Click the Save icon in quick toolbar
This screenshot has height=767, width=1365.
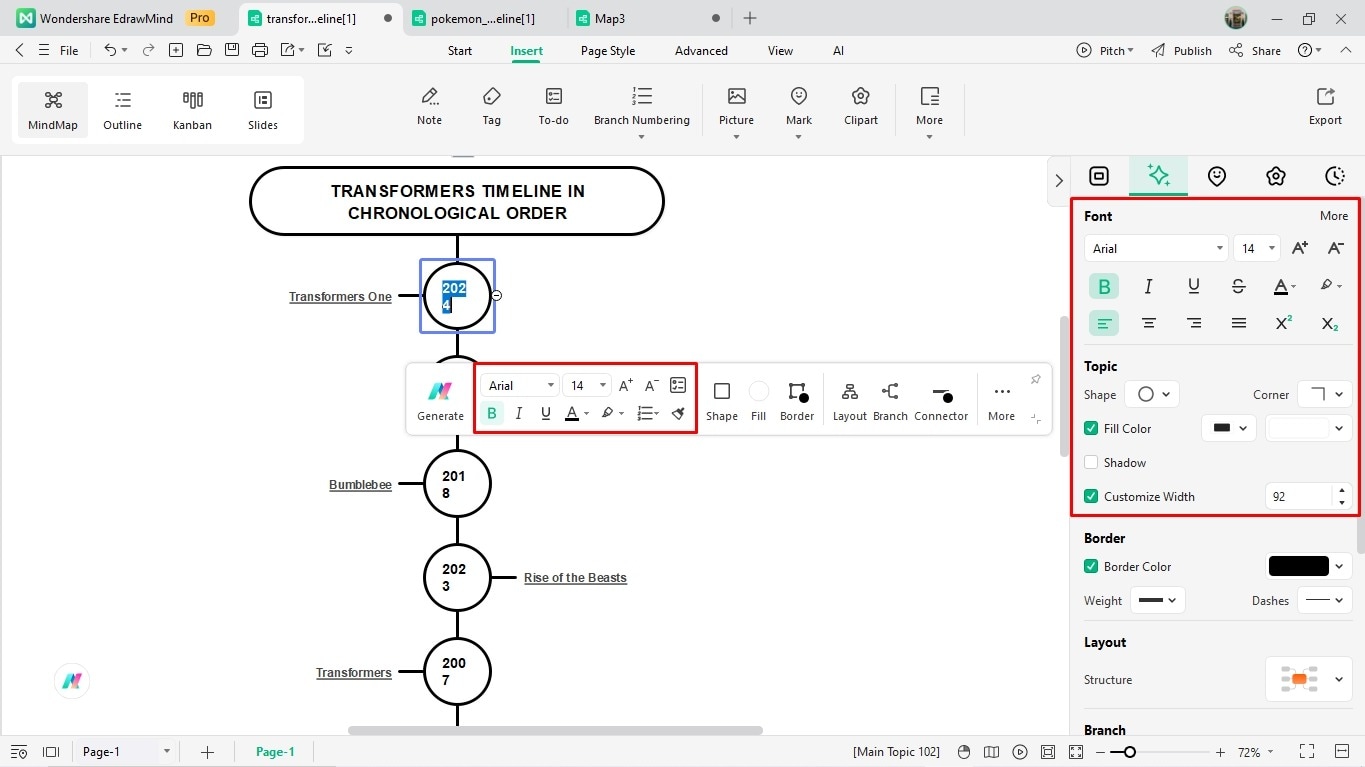click(x=232, y=50)
